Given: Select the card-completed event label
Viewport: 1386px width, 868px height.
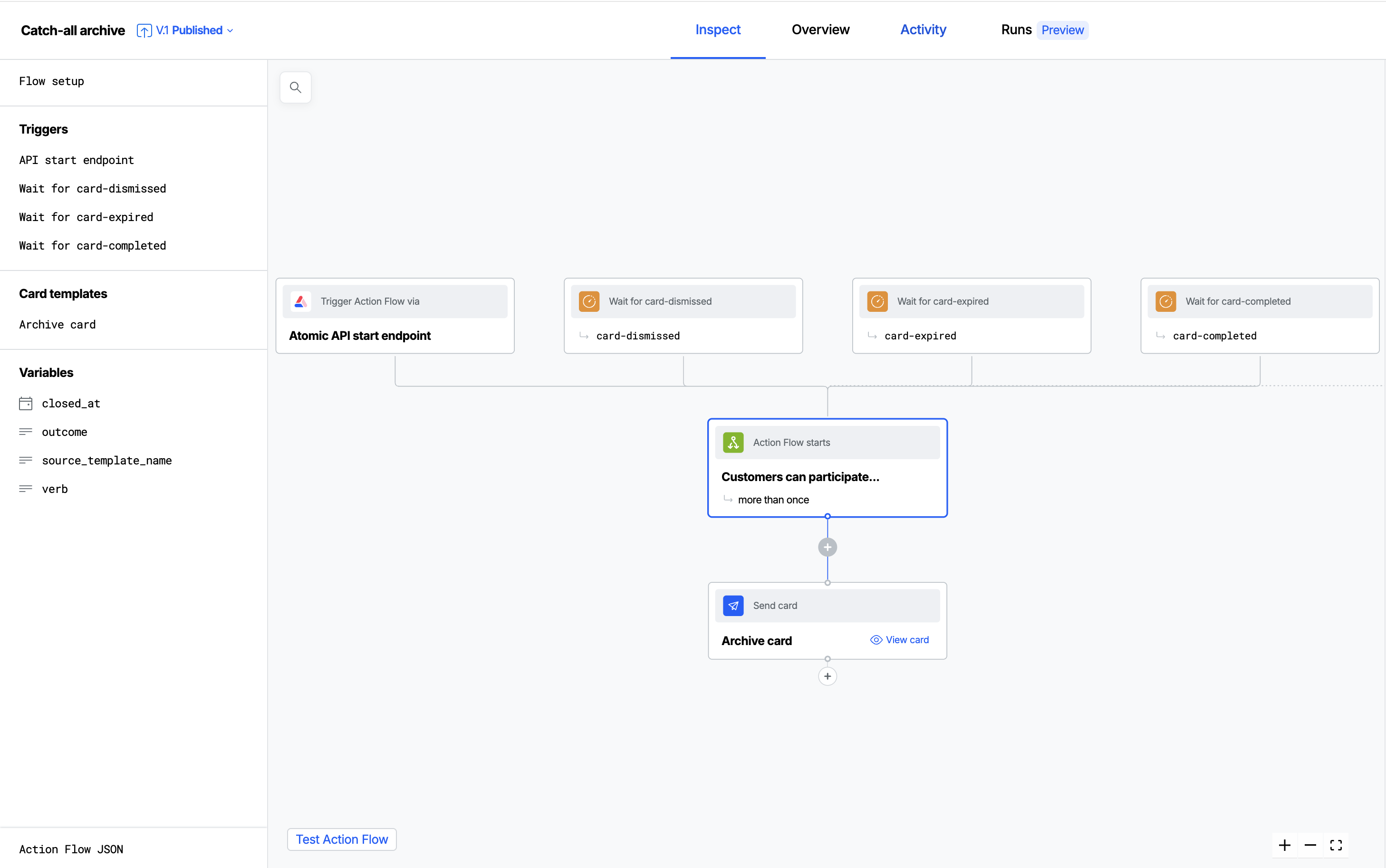Looking at the screenshot, I should pyautogui.click(x=1215, y=336).
